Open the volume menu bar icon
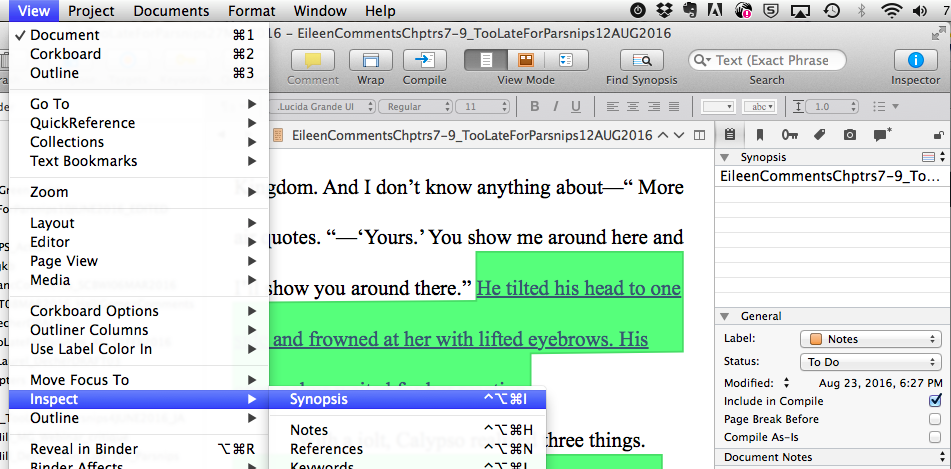 pos(919,10)
